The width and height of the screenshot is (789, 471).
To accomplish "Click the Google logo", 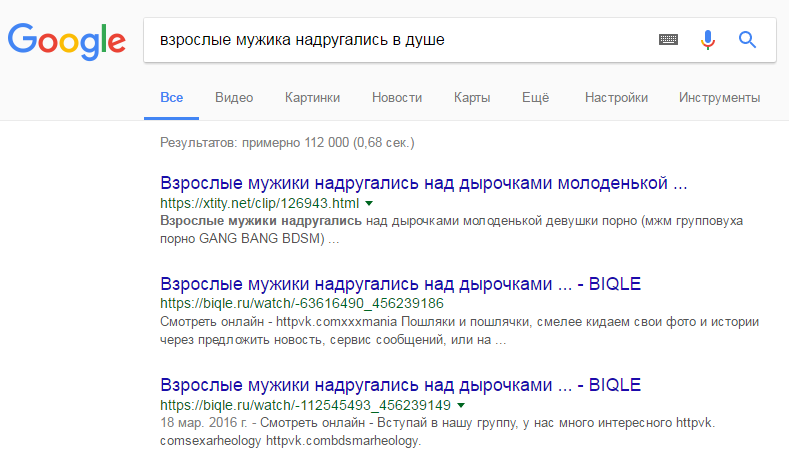I will click(x=66, y=41).
